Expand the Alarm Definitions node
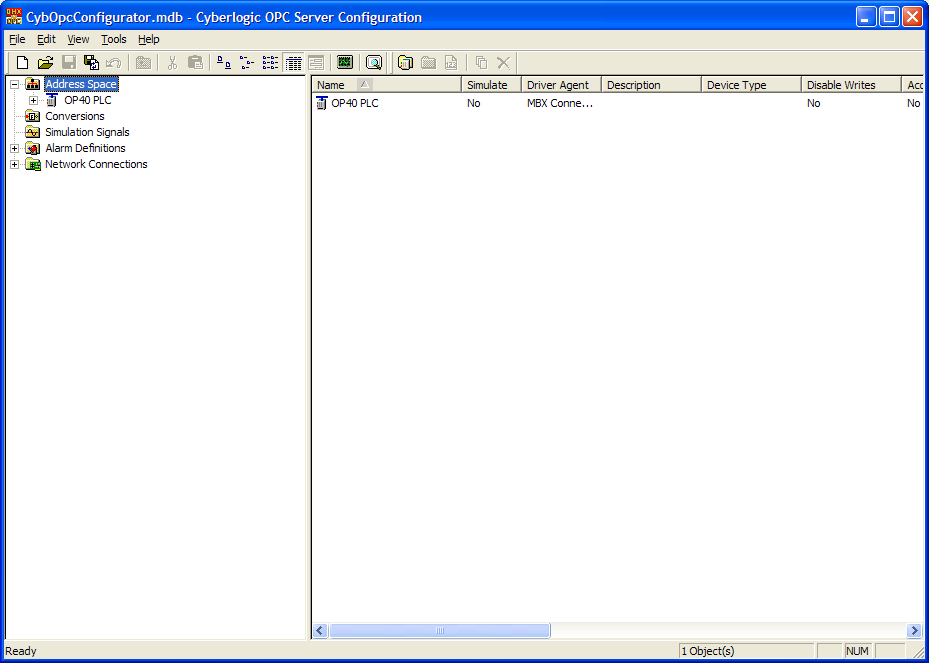The image size is (929, 663). point(15,149)
